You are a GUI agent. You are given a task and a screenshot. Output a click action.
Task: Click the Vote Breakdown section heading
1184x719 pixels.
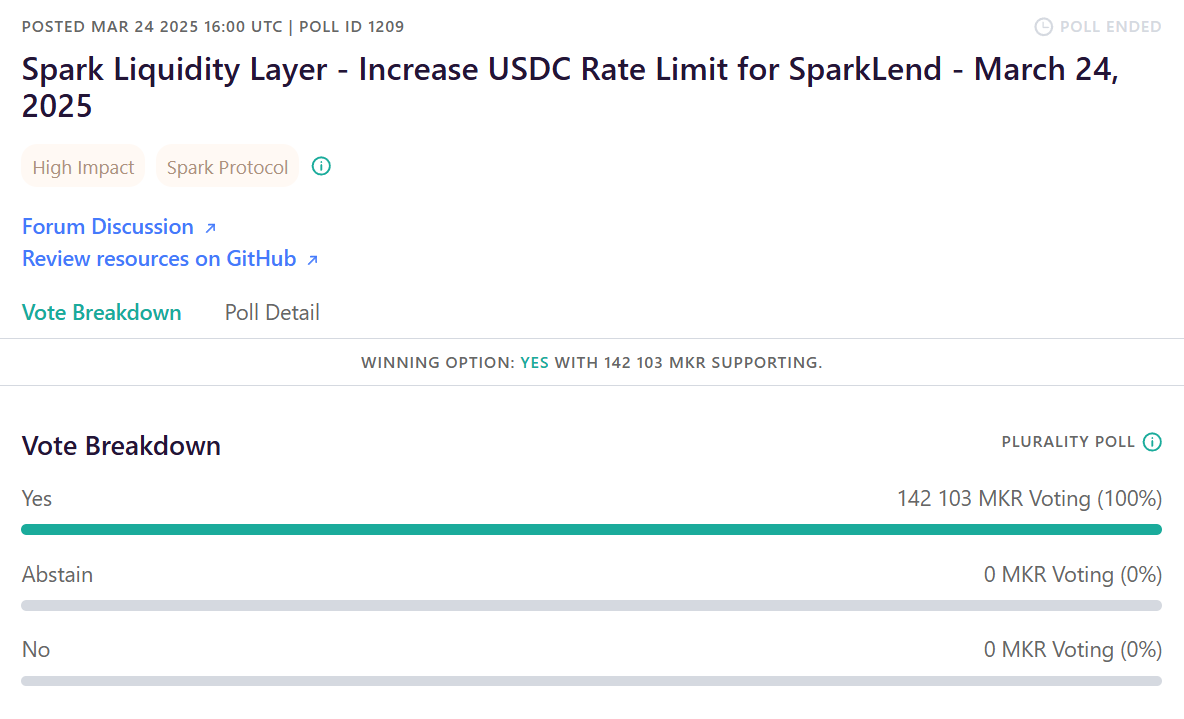[121, 446]
